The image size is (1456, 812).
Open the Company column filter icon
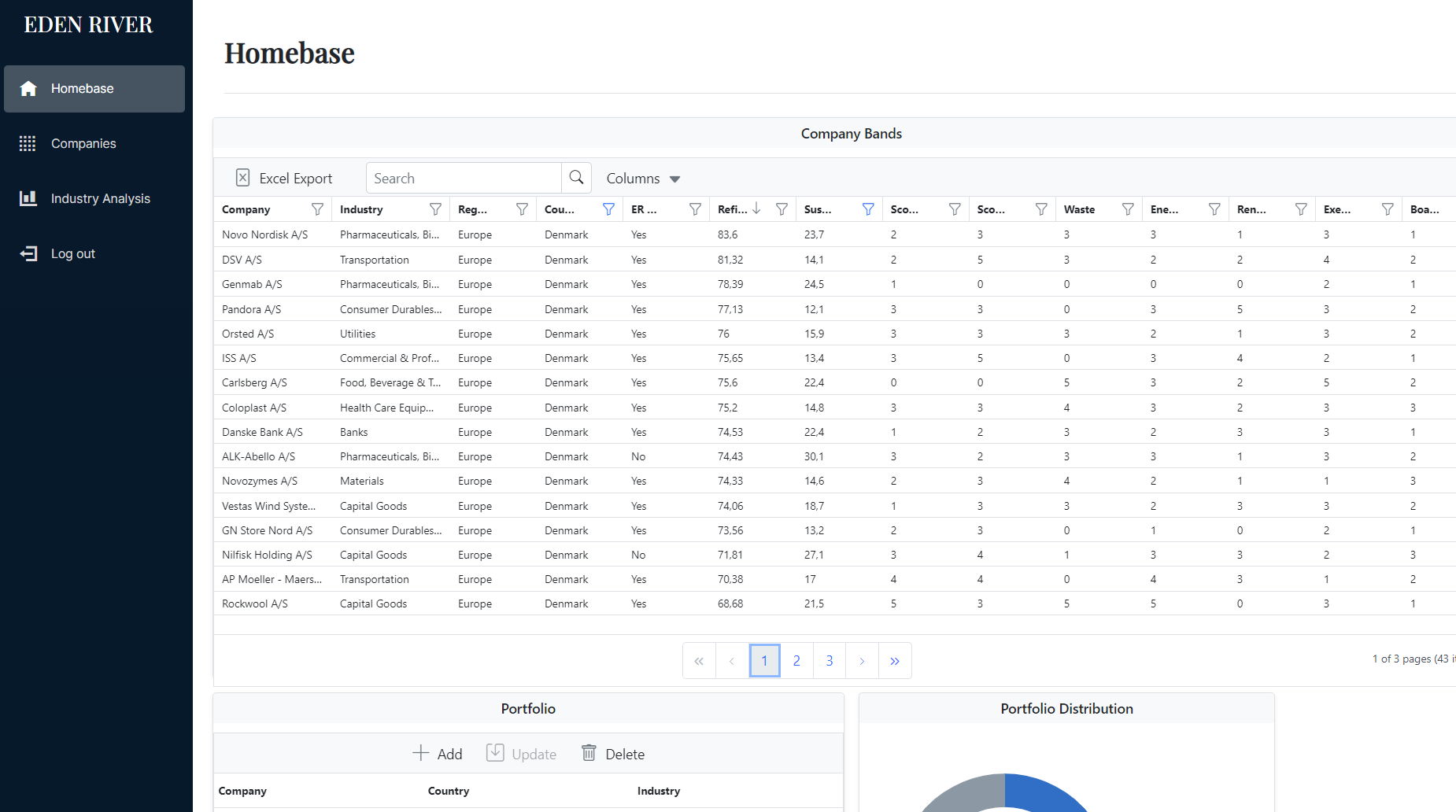click(317, 209)
